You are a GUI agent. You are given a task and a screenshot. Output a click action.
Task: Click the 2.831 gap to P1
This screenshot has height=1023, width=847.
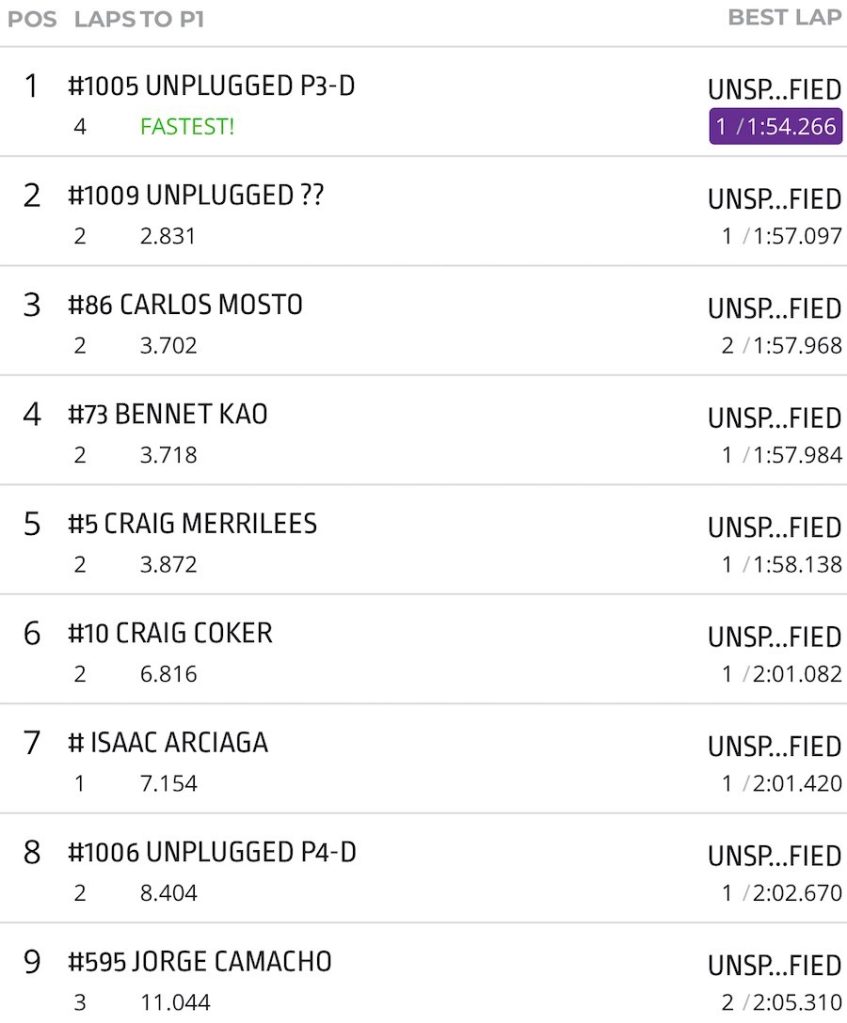coord(168,237)
